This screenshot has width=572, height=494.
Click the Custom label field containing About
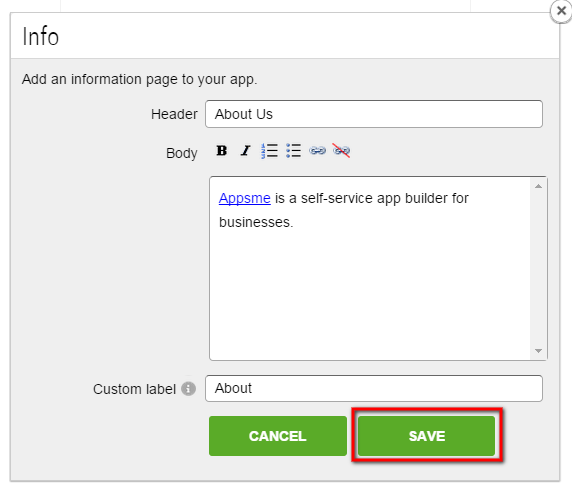pyautogui.click(x=374, y=389)
